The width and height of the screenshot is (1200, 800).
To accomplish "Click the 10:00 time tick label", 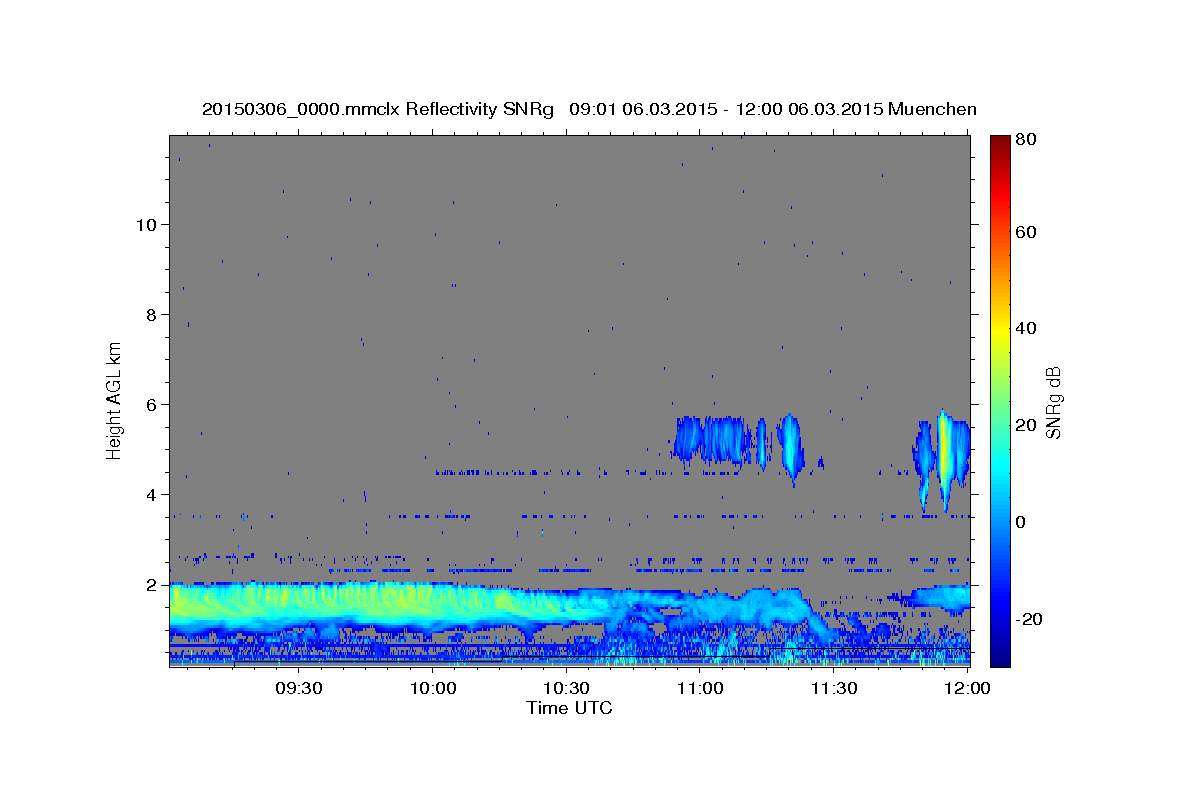I will 433,688.
